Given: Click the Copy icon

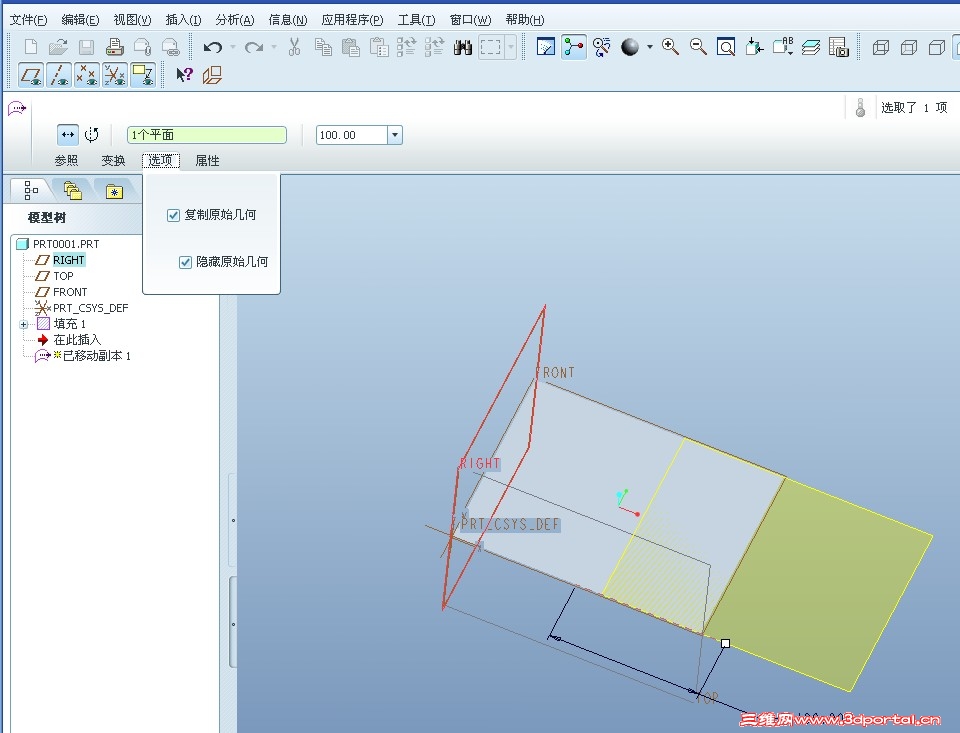Looking at the screenshot, I should (x=323, y=47).
